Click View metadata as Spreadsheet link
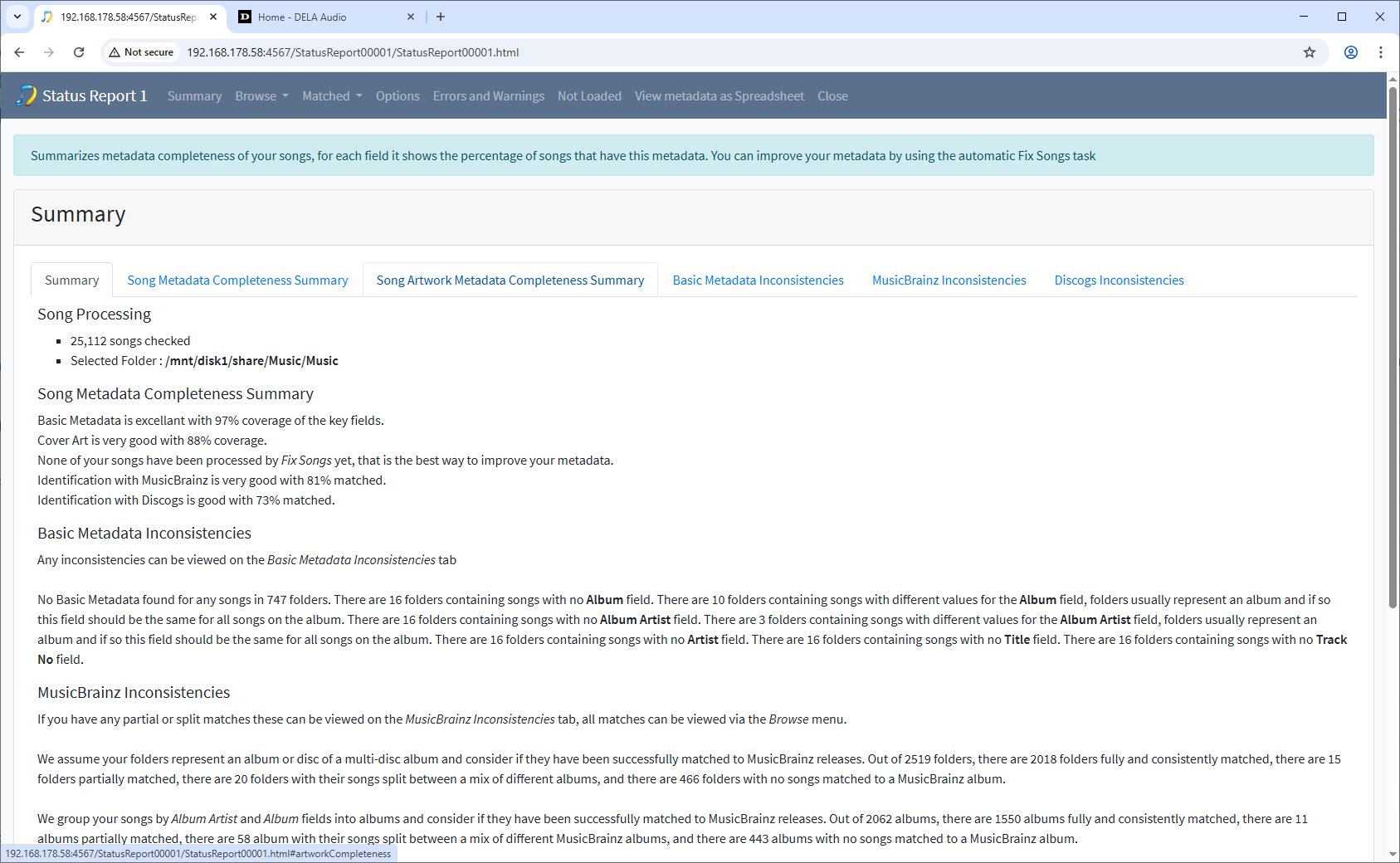The height and width of the screenshot is (863, 1400). pos(720,96)
